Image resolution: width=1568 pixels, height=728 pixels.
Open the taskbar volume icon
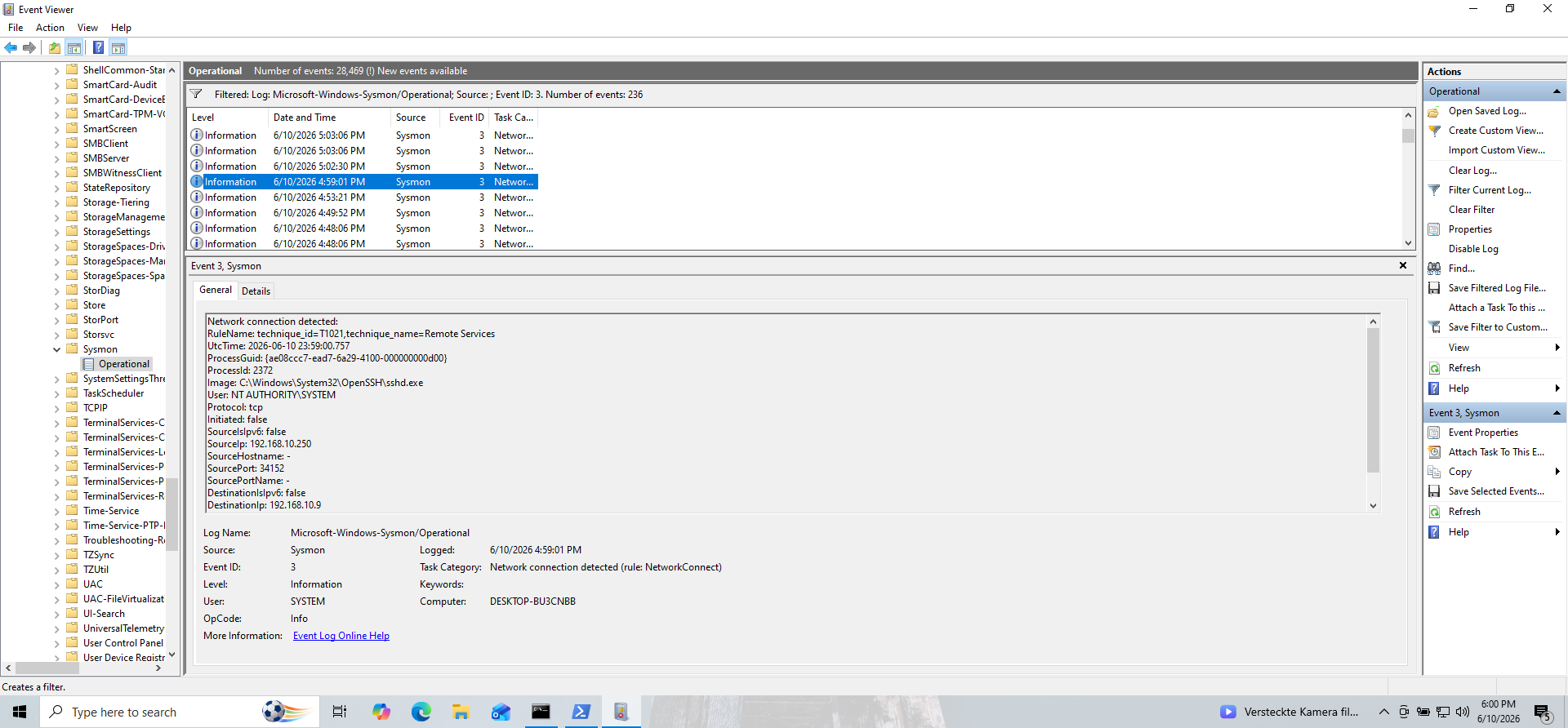pyautogui.click(x=1463, y=712)
